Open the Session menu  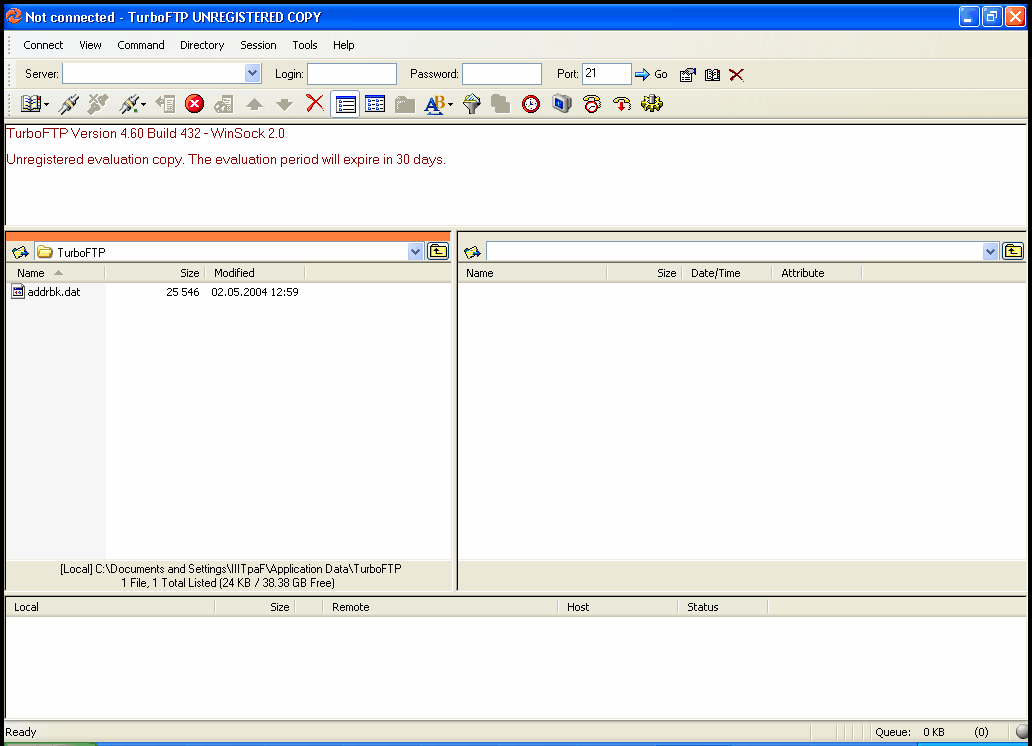258,45
